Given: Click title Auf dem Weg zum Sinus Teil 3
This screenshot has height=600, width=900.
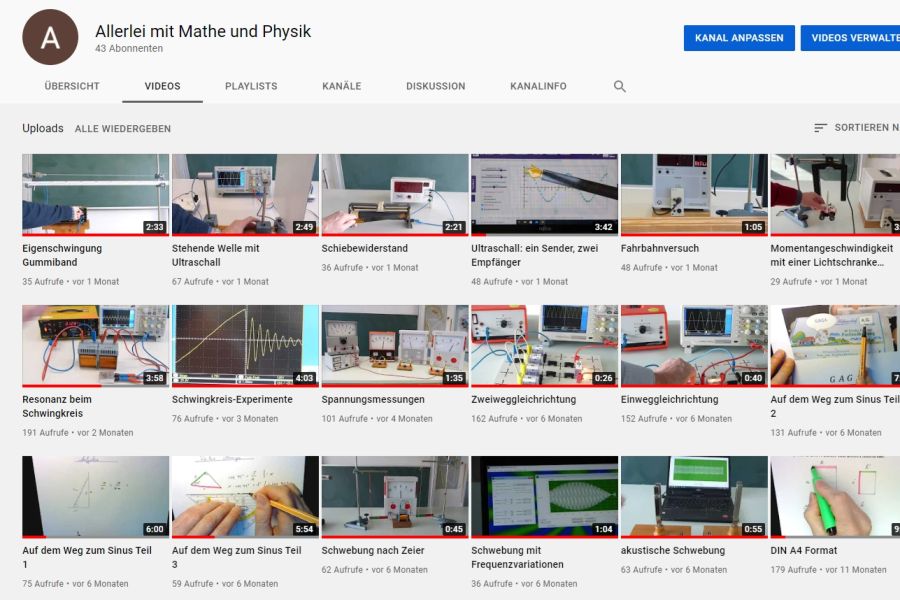Looking at the screenshot, I should pos(236,557).
